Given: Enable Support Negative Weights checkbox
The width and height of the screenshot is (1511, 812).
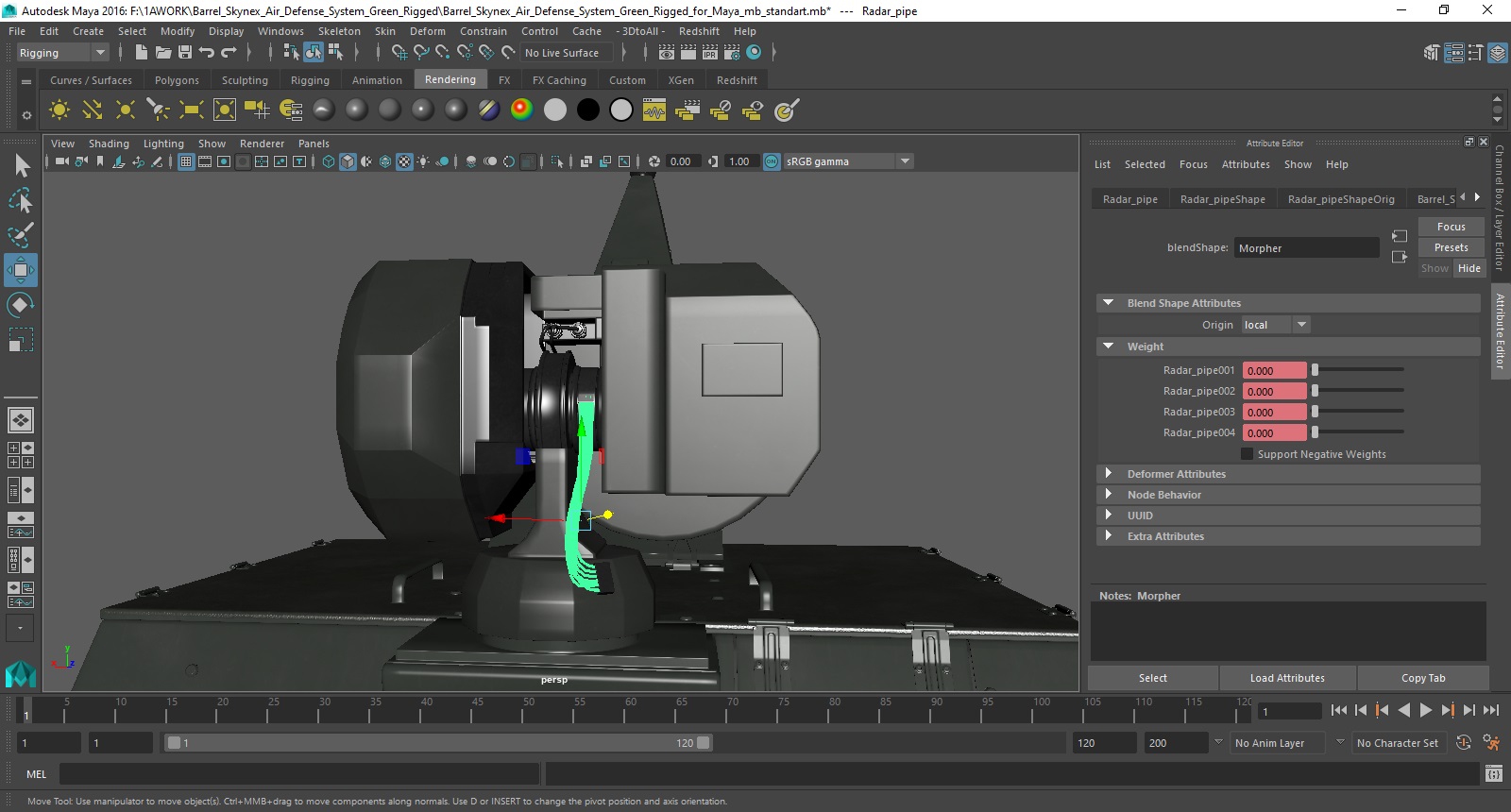Looking at the screenshot, I should [1247, 454].
